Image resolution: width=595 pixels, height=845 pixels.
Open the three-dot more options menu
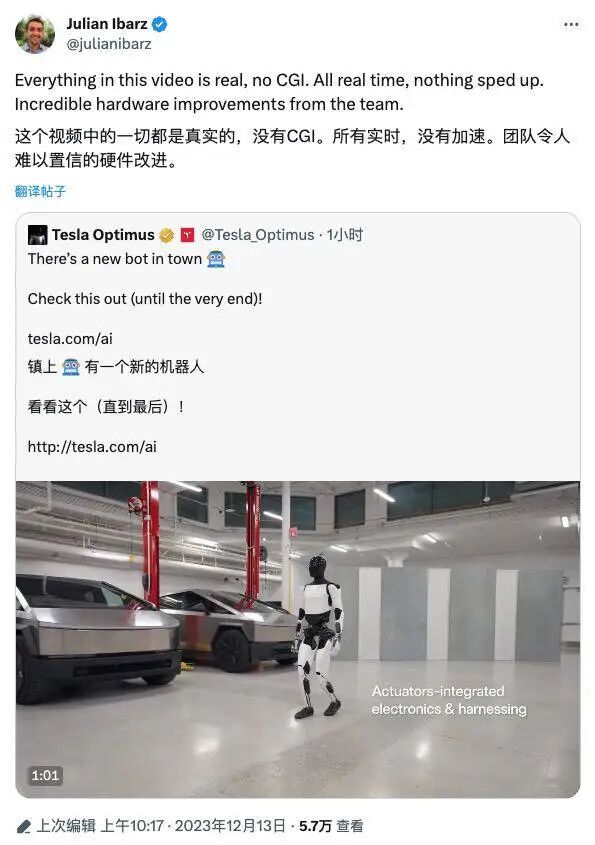tap(571, 24)
